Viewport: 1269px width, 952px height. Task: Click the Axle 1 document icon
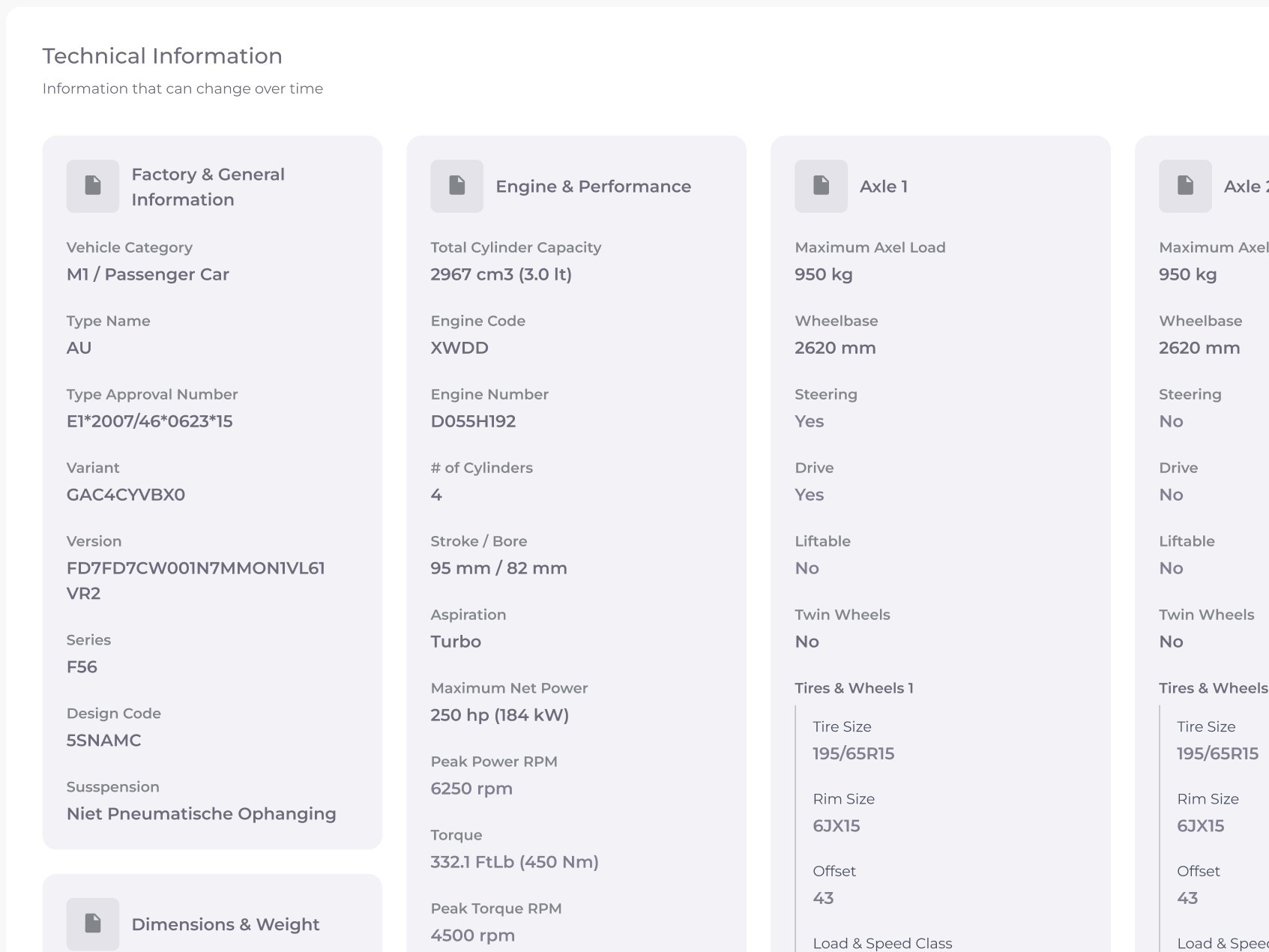pos(821,186)
